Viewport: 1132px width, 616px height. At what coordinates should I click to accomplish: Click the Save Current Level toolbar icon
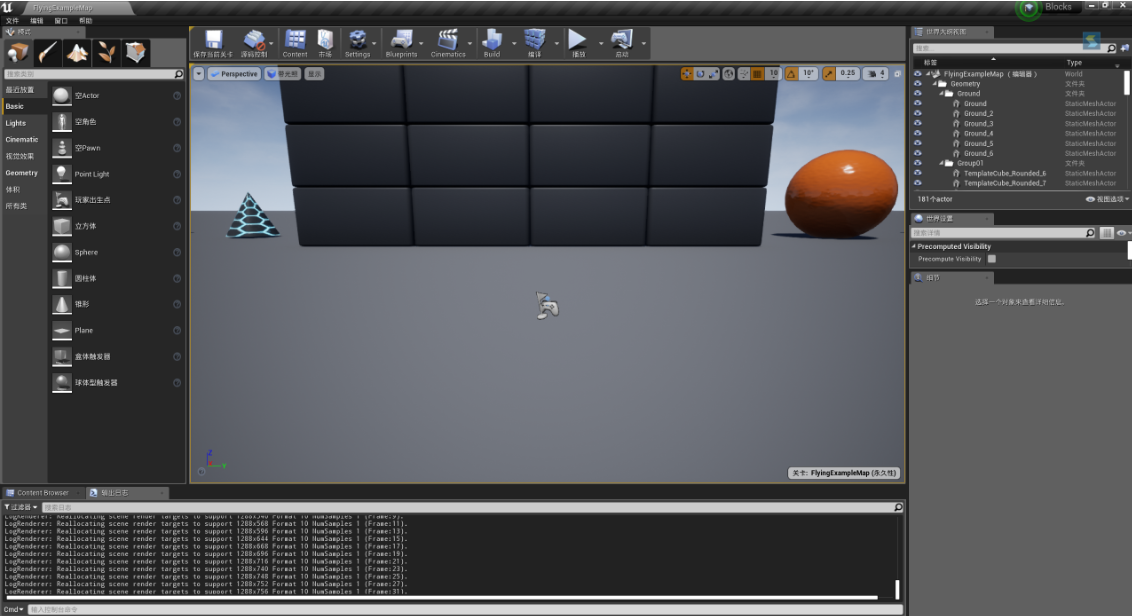[x=212, y=40]
